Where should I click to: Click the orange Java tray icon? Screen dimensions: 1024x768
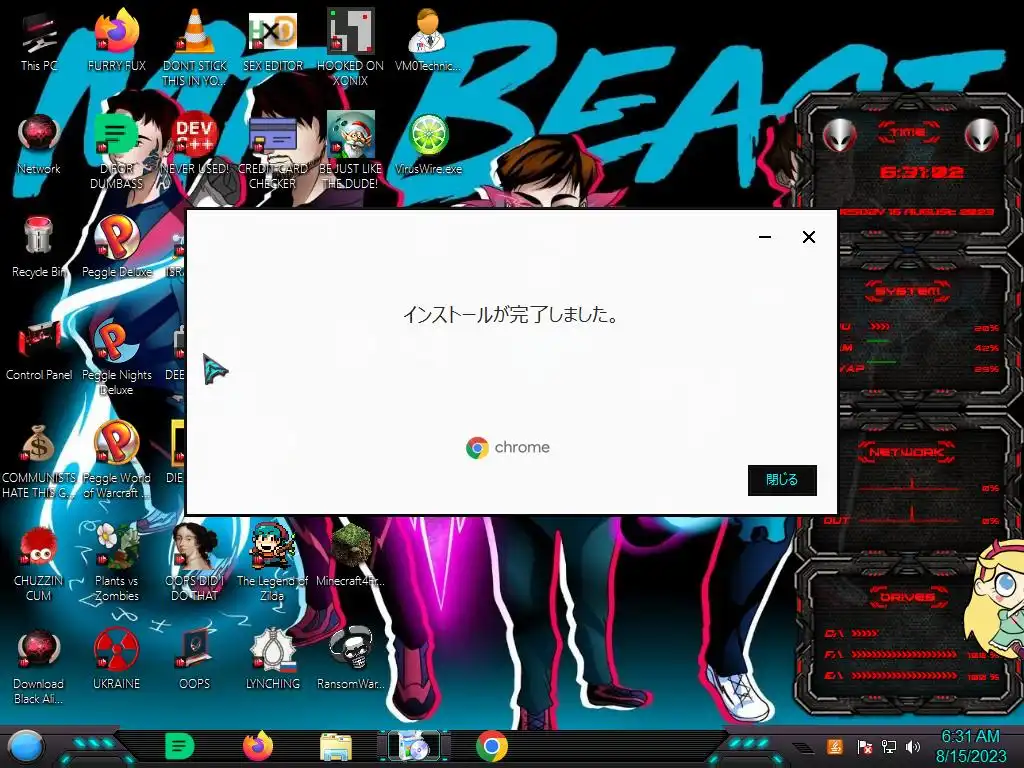835,746
